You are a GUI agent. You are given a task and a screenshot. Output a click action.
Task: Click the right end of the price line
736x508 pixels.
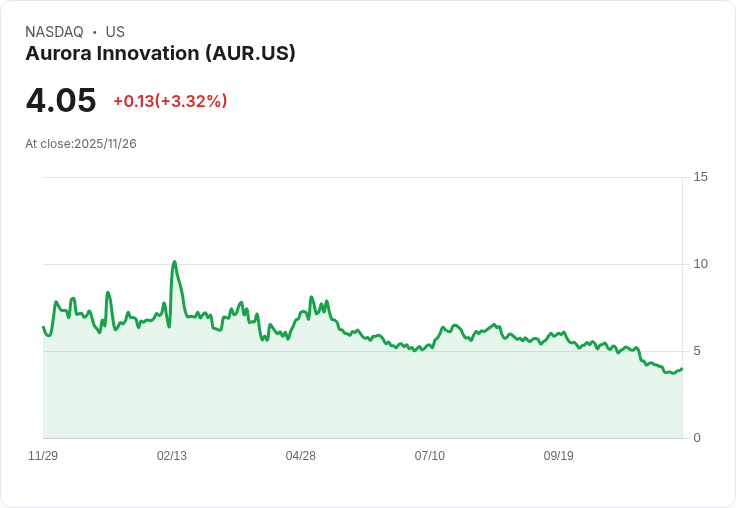[682, 368]
